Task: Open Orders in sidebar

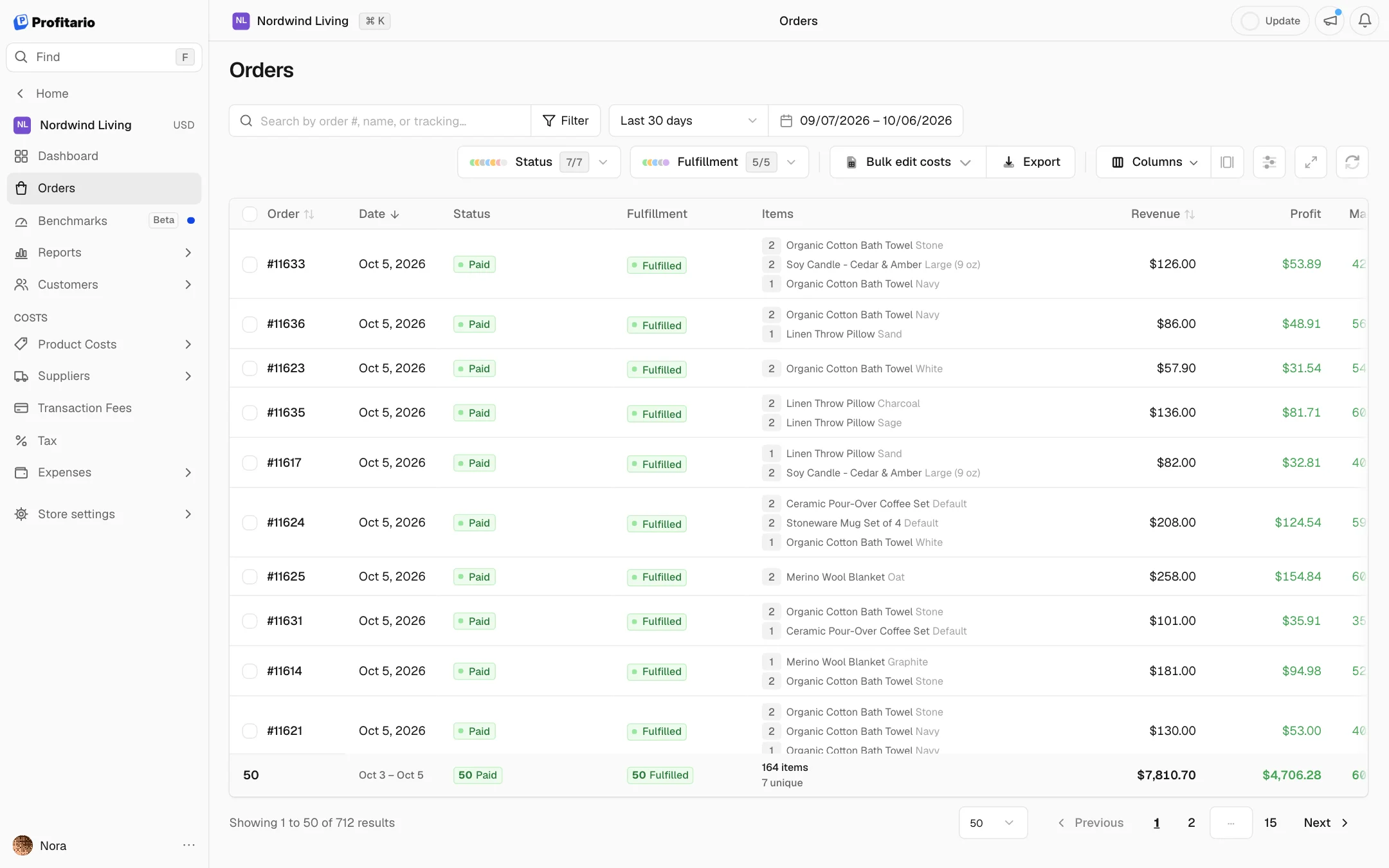Action: tap(104, 188)
